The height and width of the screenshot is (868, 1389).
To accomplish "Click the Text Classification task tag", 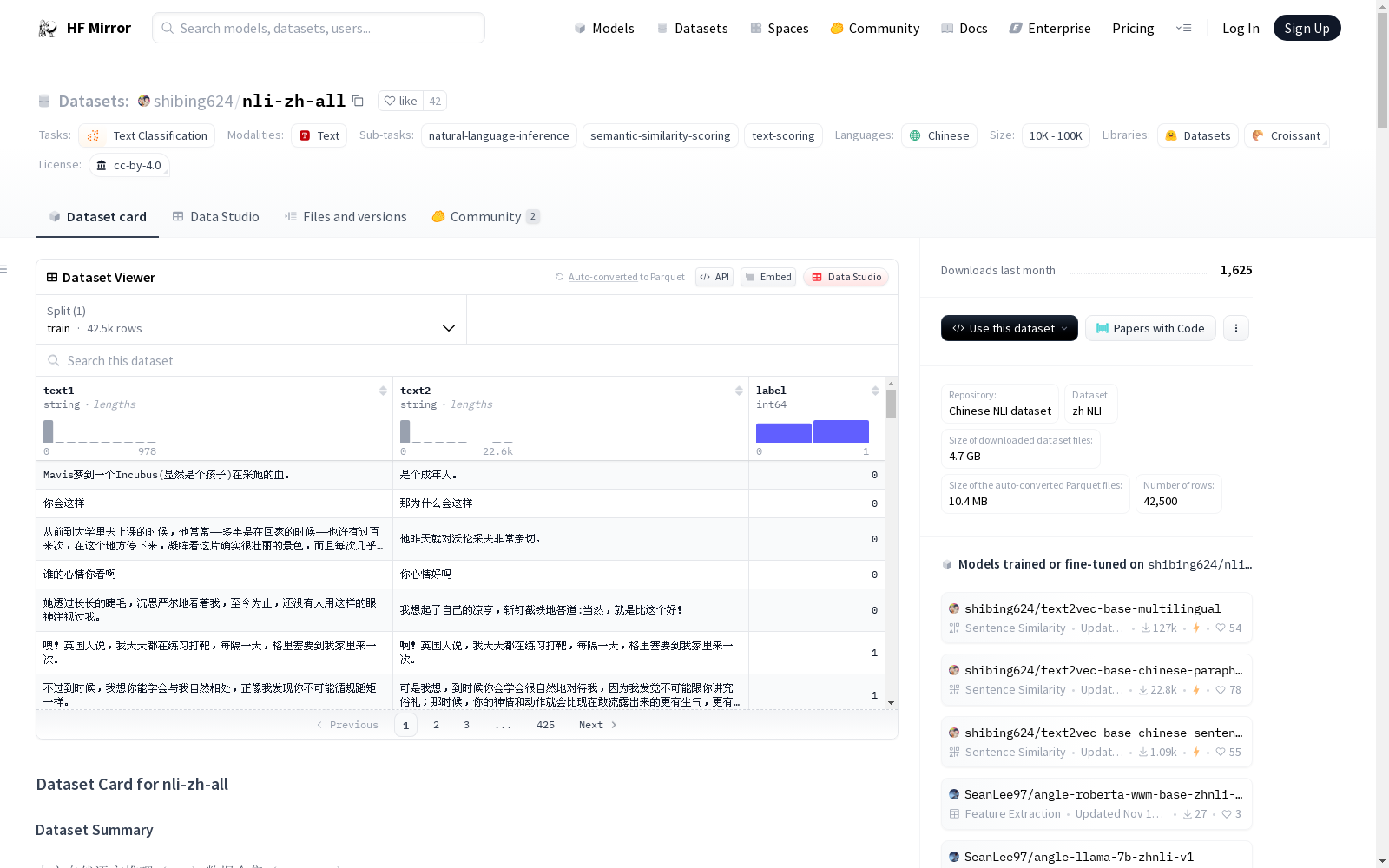I will click(147, 135).
